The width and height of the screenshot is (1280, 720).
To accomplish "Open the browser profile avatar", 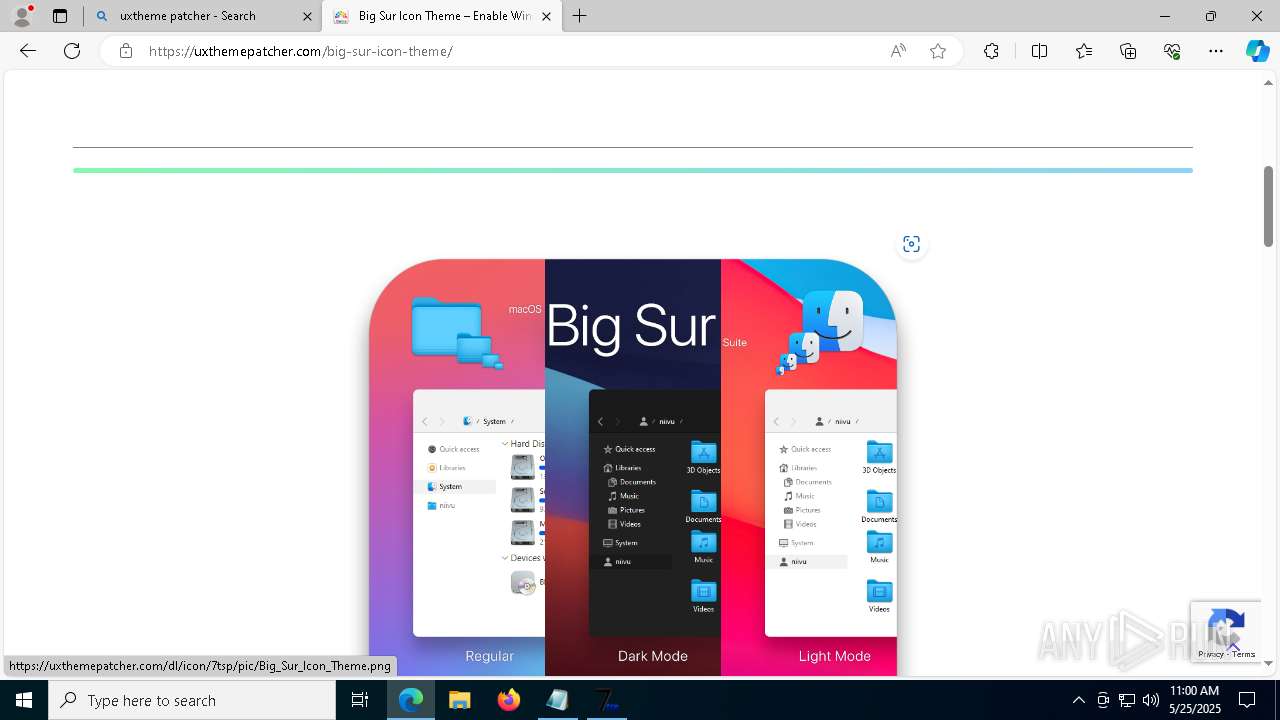I will pos(22,16).
